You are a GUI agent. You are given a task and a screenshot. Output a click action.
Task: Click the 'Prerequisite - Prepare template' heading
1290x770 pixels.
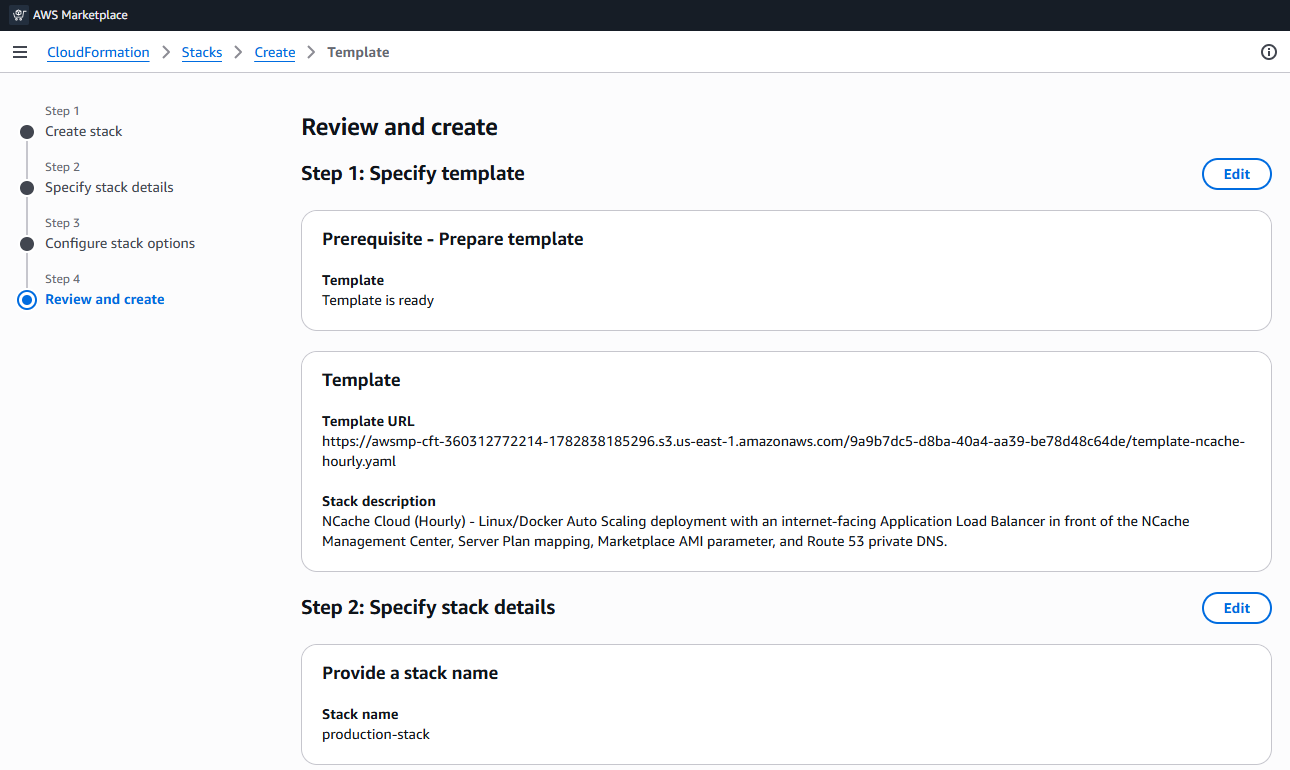pyautogui.click(x=452, y=239)
